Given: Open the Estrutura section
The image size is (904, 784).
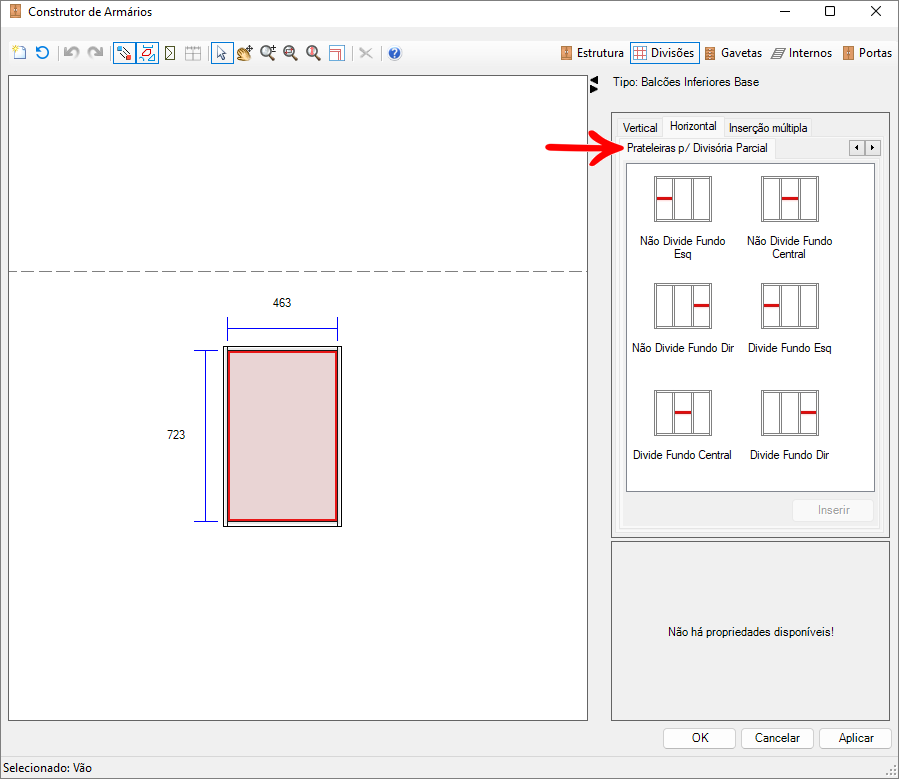Looking at the screenshot, I should coord(592,53).
